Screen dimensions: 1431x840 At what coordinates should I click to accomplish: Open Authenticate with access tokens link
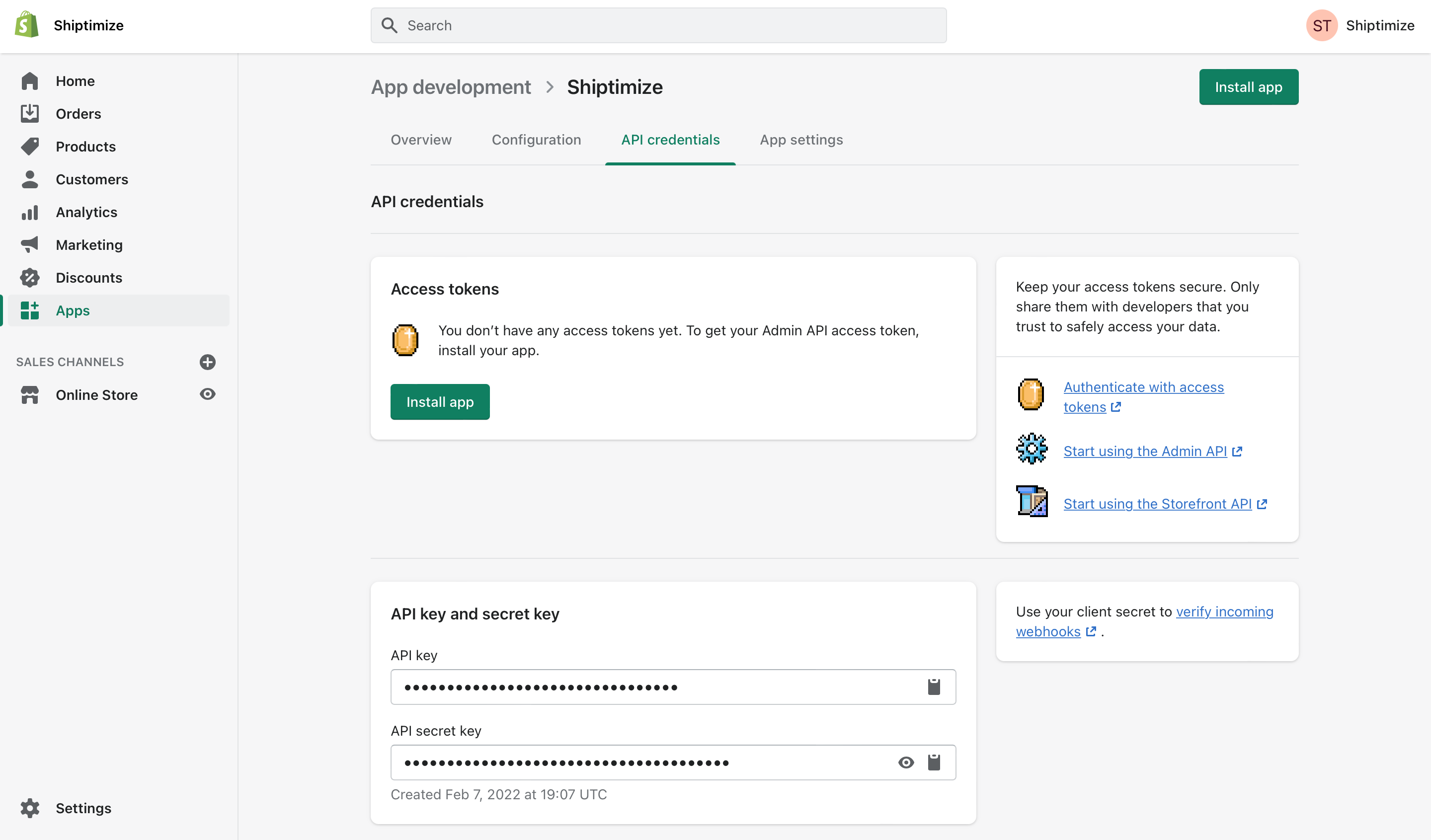point(1143,397)
